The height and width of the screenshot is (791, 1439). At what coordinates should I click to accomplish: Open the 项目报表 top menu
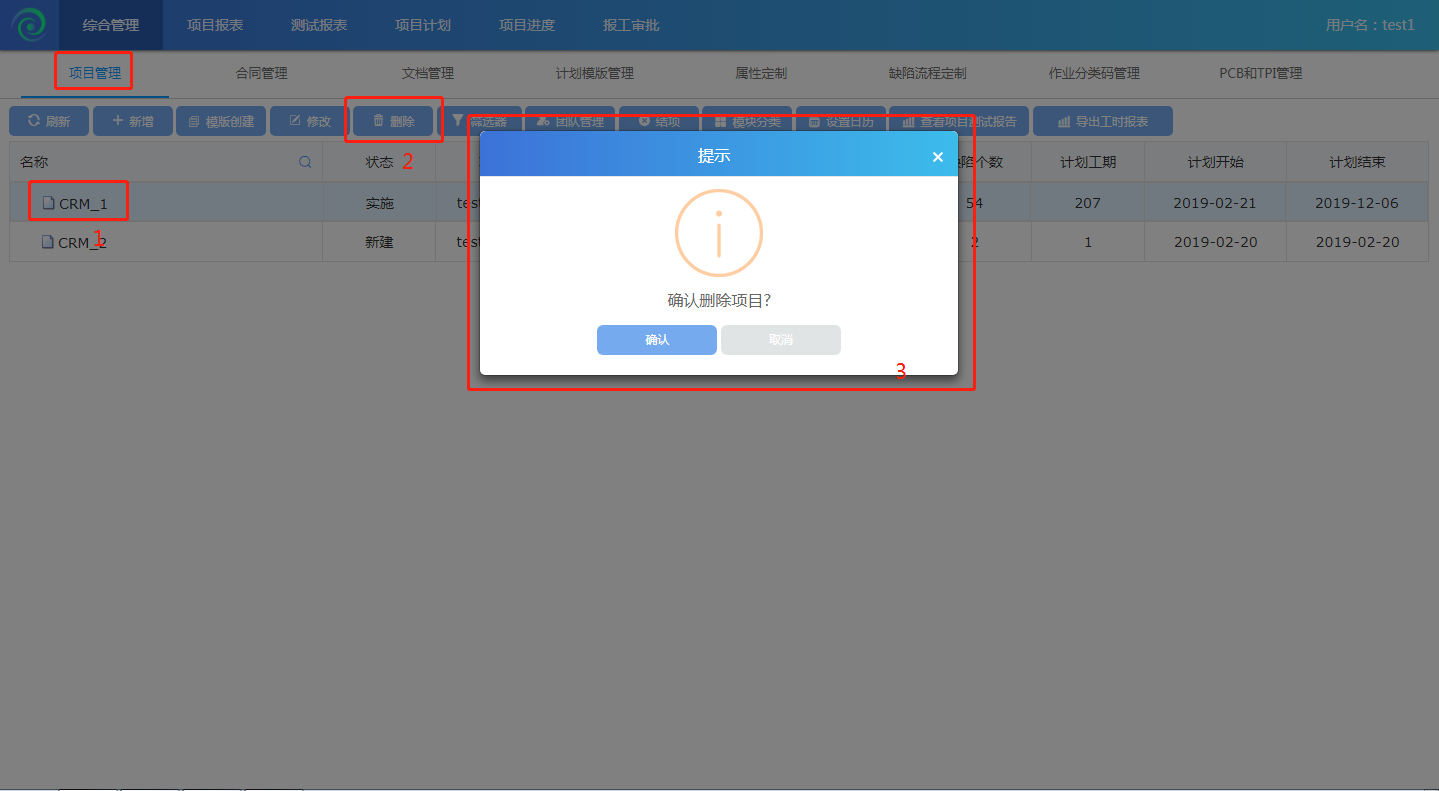tap(215, 25)
